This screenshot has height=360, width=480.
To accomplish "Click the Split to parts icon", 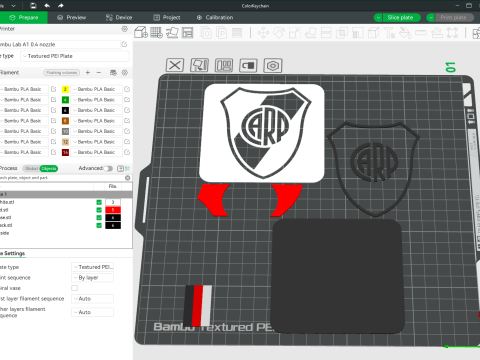I will point(221,33).
